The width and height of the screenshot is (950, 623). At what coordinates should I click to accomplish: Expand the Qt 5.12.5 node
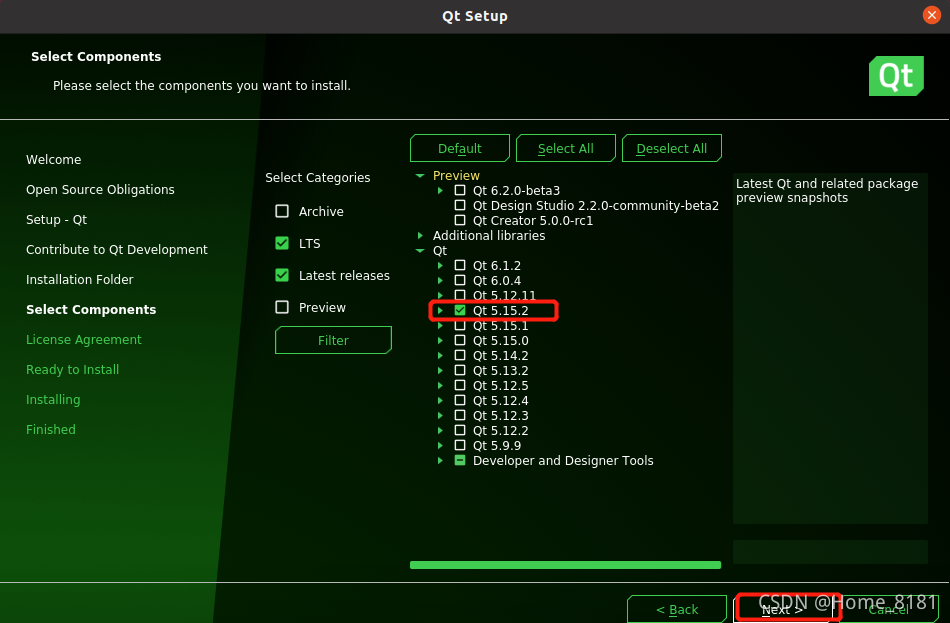point(440,385)
